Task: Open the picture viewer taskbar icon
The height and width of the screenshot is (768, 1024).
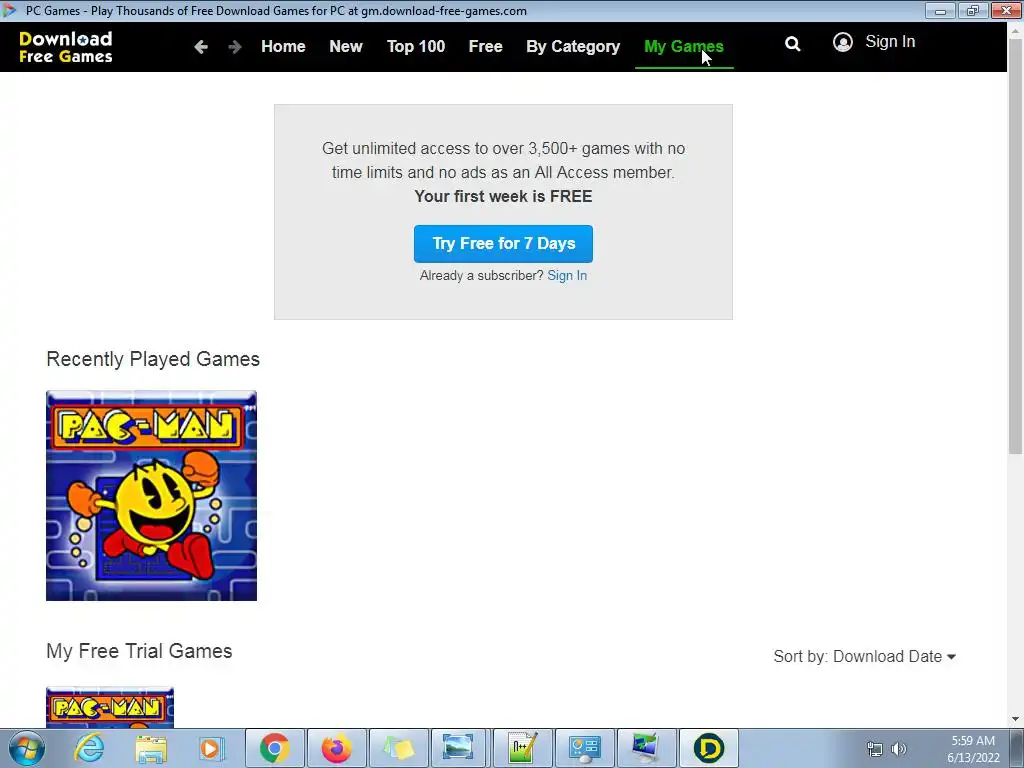Action: 458,748
